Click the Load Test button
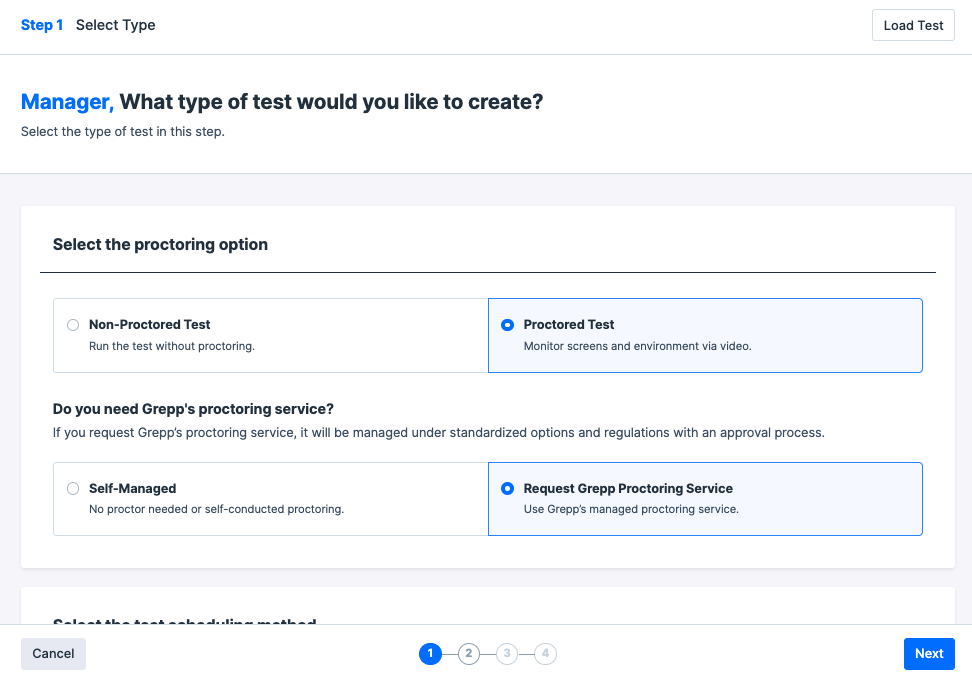The height and width of the screenshot is (673, 972). pyautogui.click(x=913, y=26)
